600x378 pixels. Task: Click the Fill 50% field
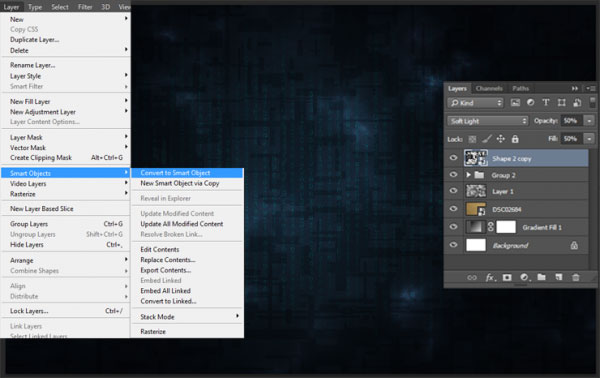point(571,138)
